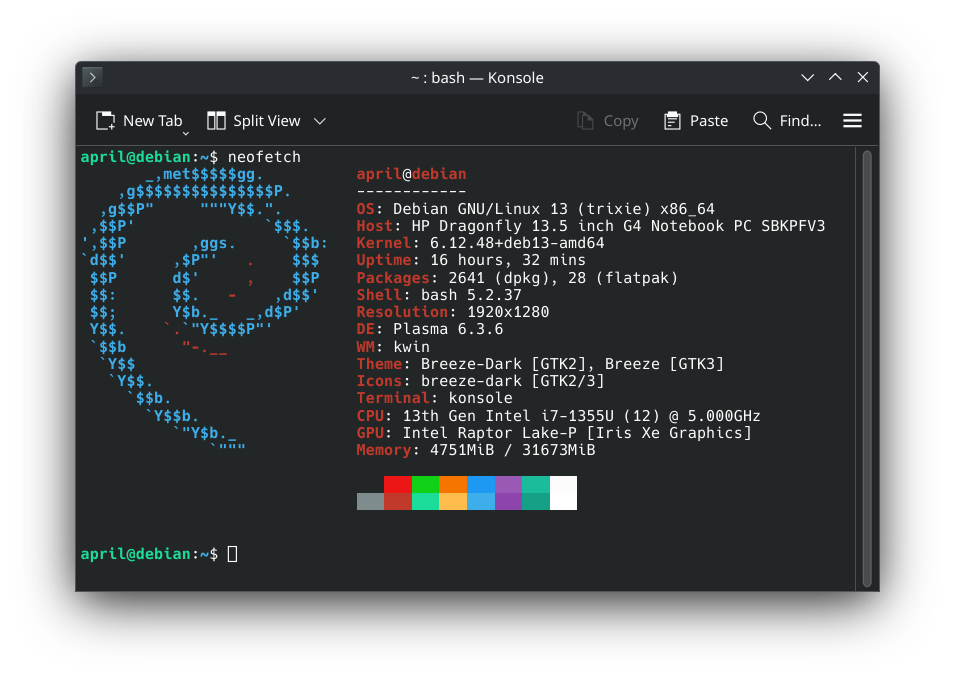Open the New Tab dropdown arrow

click(x=186, y=133)
